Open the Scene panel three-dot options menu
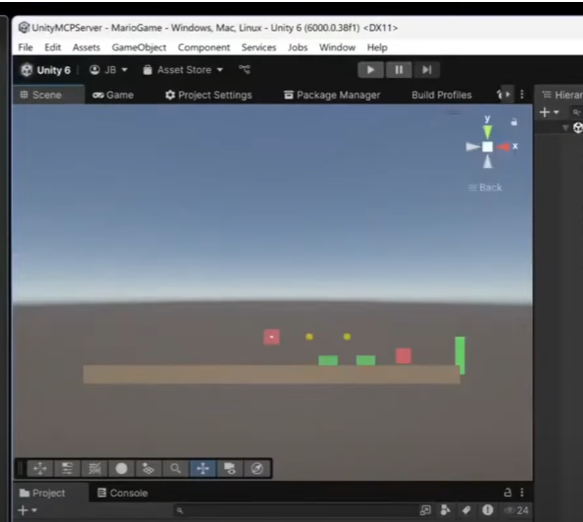Viewport: 583px width, 522px height. pos(522,94)
